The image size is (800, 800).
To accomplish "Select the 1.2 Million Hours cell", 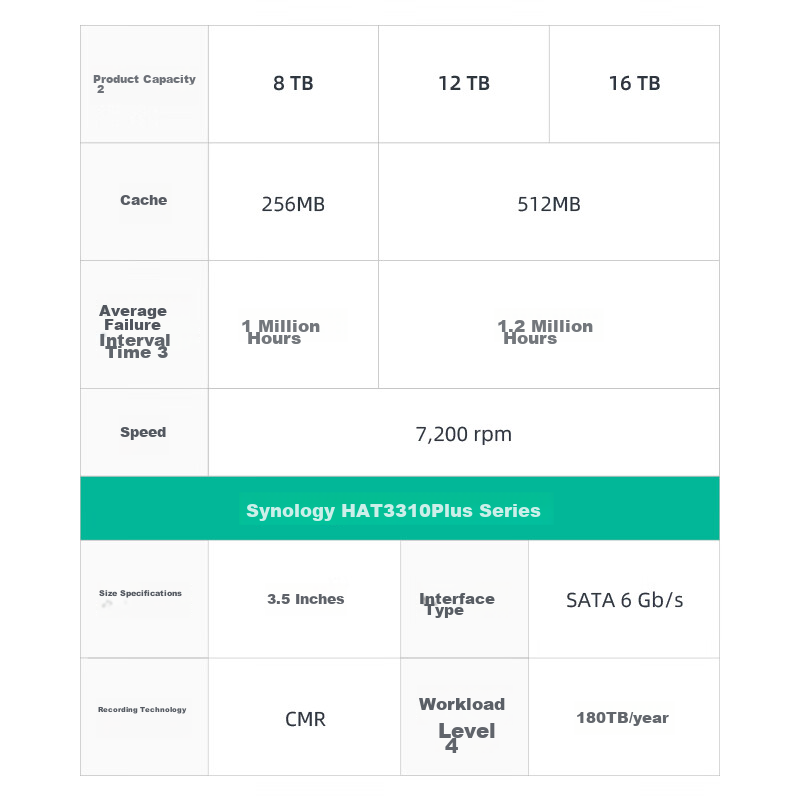I will coord(545,332).
